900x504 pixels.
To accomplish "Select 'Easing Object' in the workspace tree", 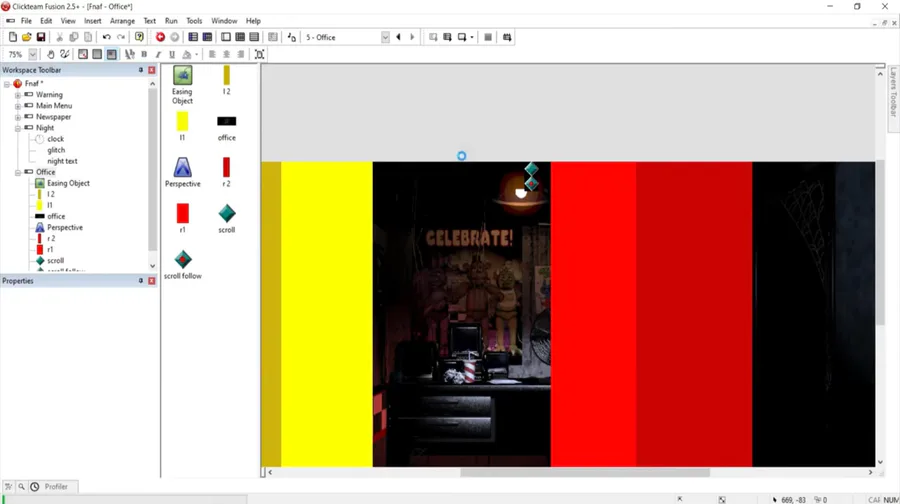I will (68, 183).
